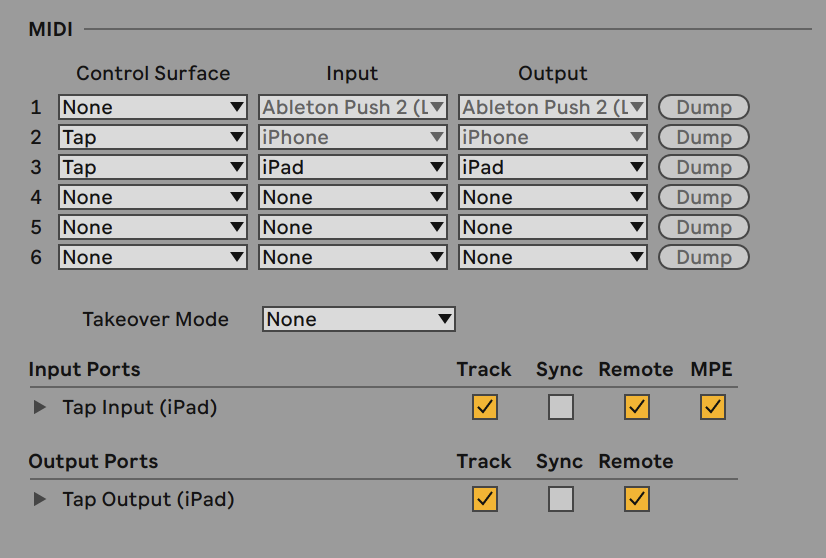Screen dimensions: 826x558
Task: Open the Takeover Mode dropdown
Action: [359, 319]
